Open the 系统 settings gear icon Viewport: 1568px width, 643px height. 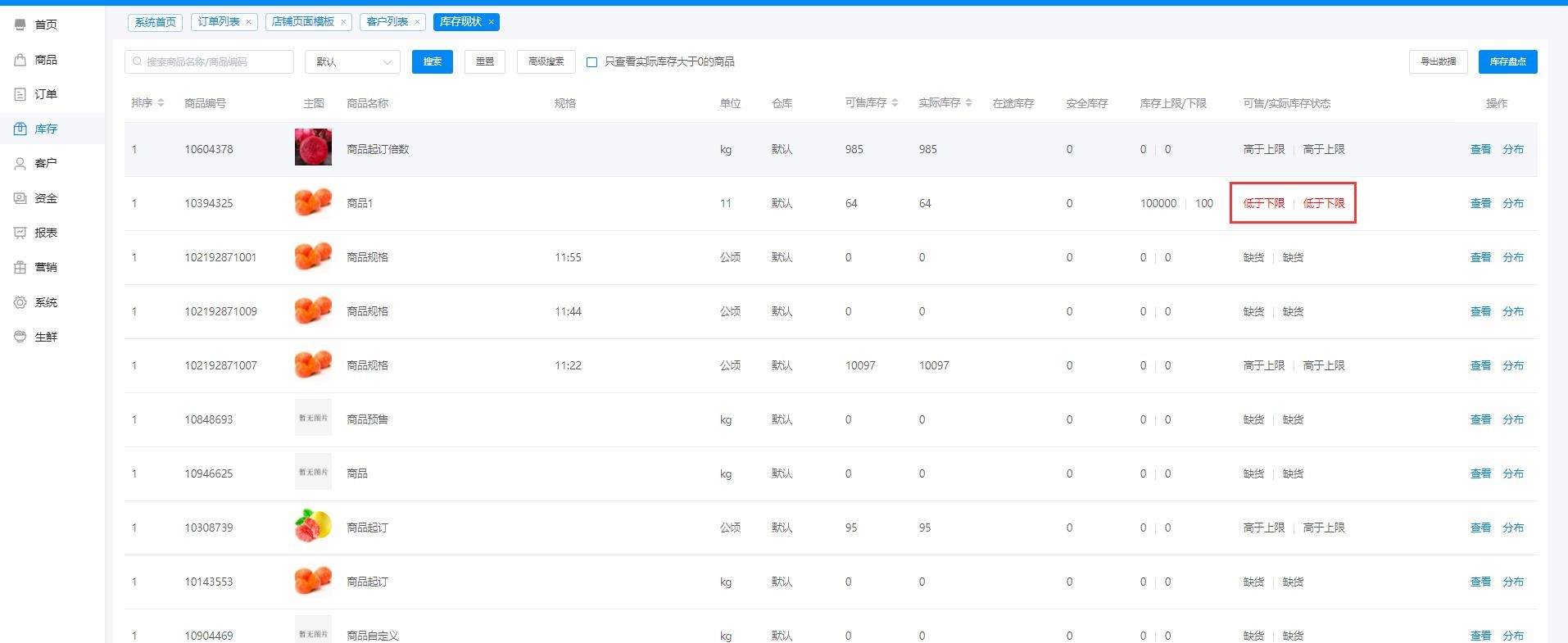pos(20,302)
